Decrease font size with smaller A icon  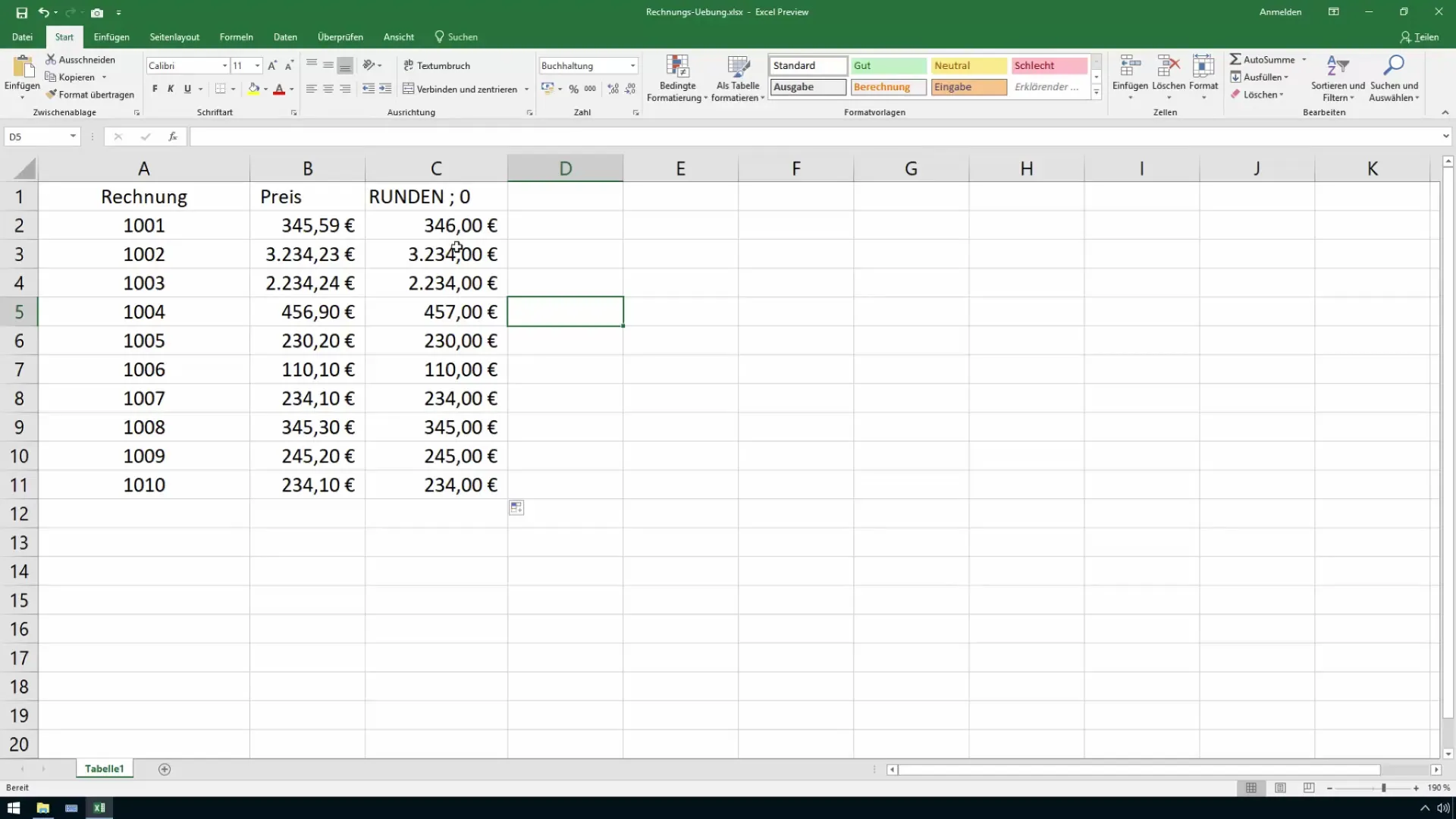point(289,66)
